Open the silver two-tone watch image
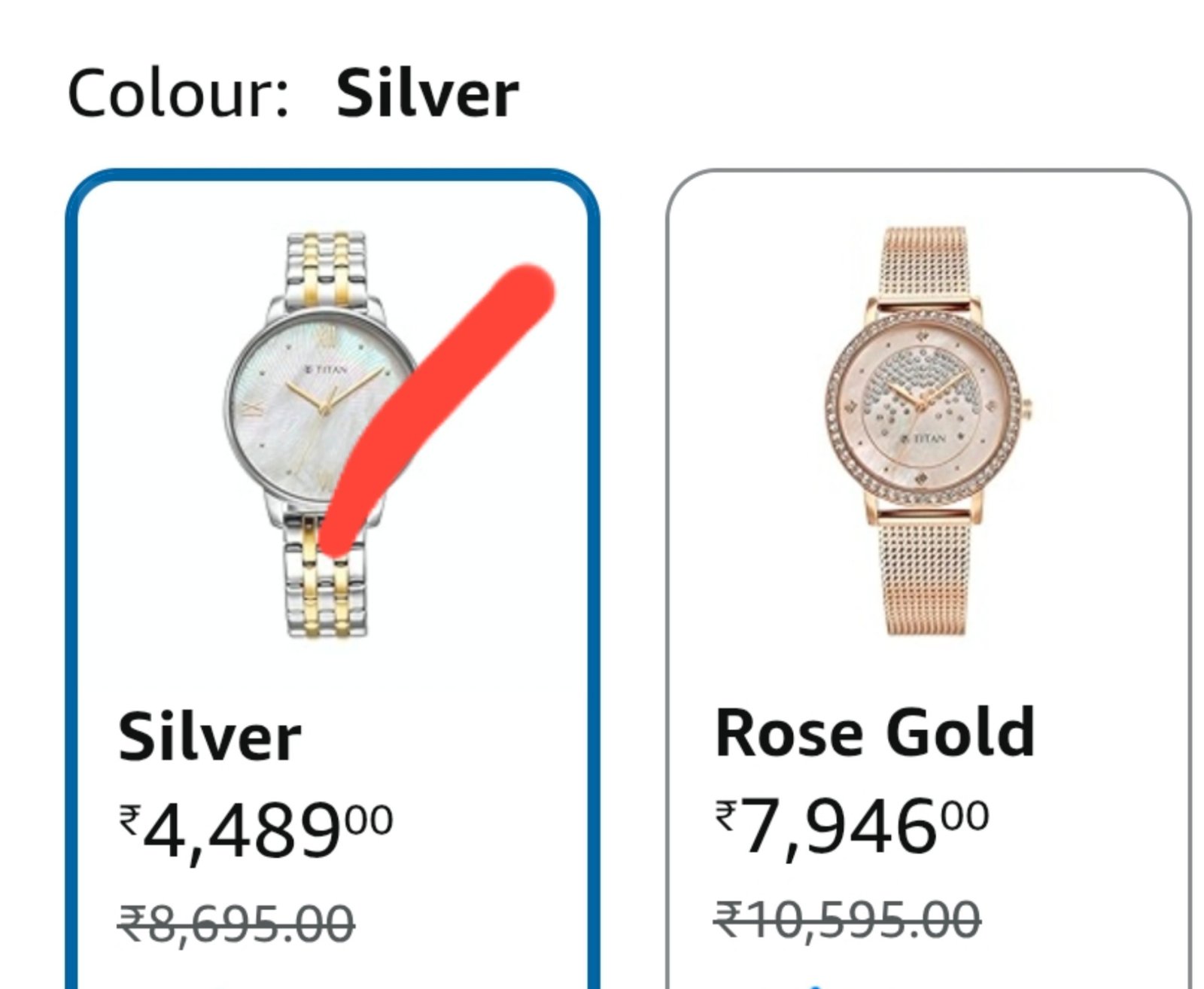The height and width of the screenshot is (989, 1204). click(320, 436)
